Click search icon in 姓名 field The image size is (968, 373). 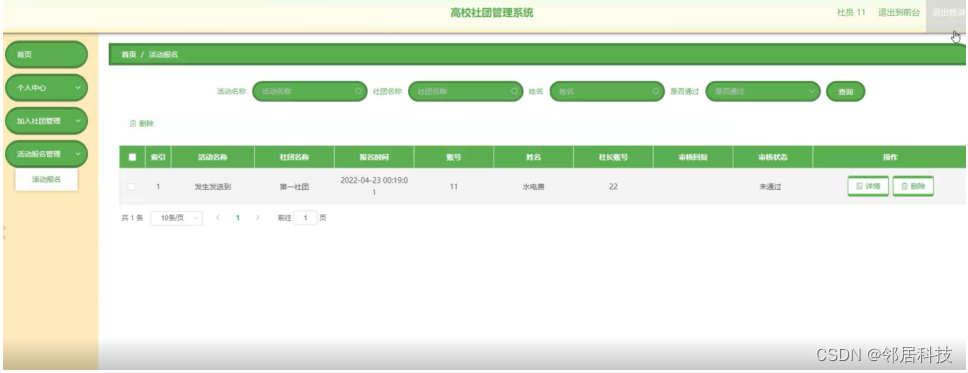tap(656, 91)
